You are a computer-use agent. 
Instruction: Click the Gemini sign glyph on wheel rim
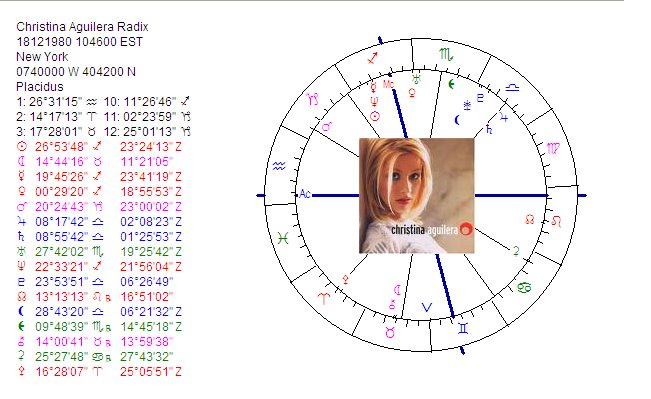tap(463, 329)
